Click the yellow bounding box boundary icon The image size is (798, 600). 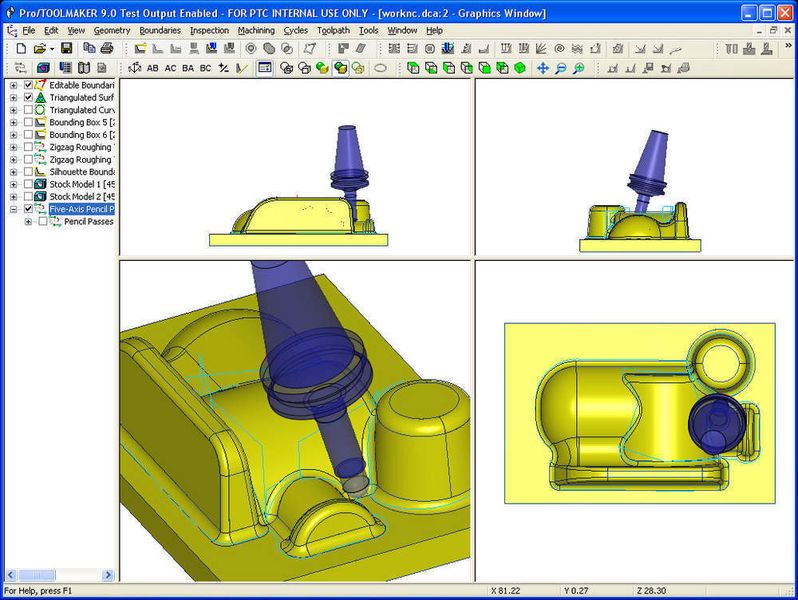(140, 49)
